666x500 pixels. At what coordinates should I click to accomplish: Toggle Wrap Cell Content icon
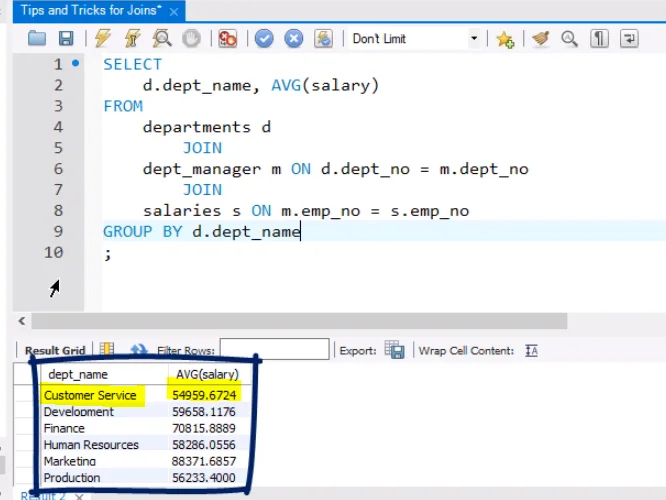[532, 350]
